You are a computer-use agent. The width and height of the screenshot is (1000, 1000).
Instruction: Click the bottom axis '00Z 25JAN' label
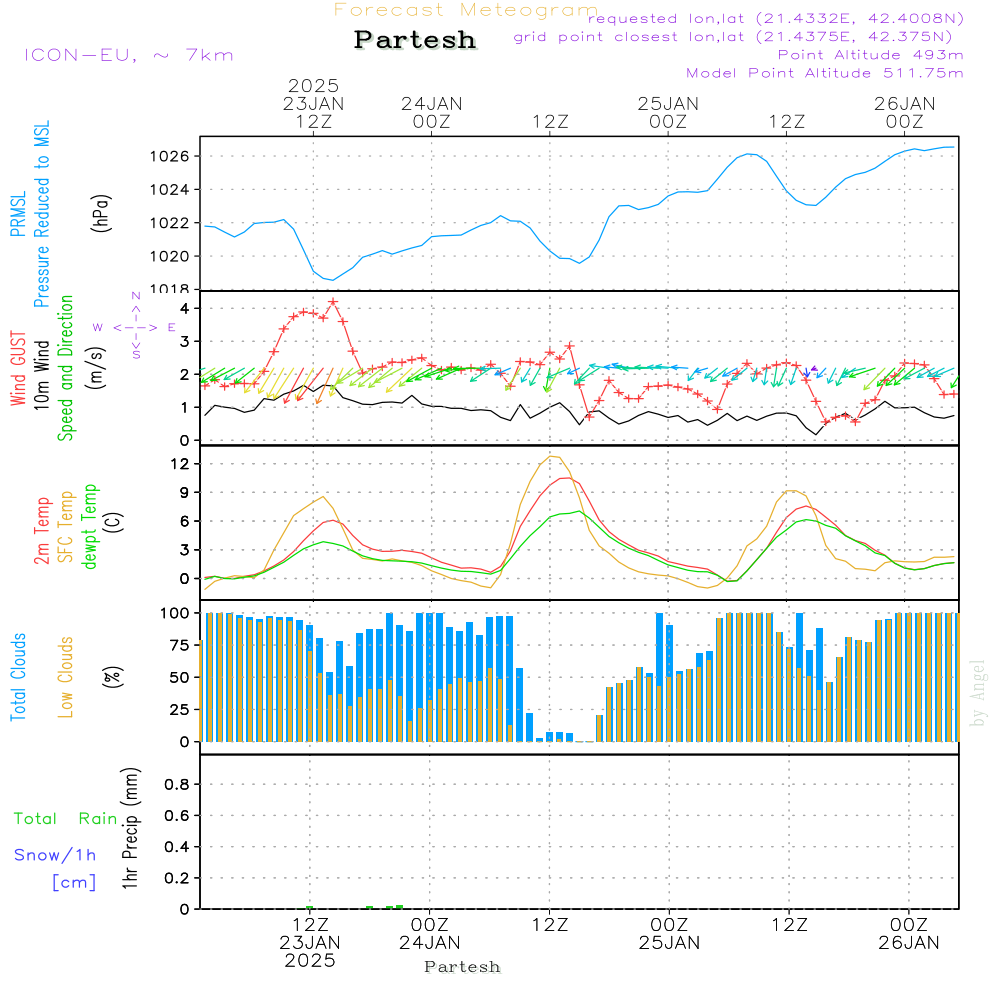point(669,934)
